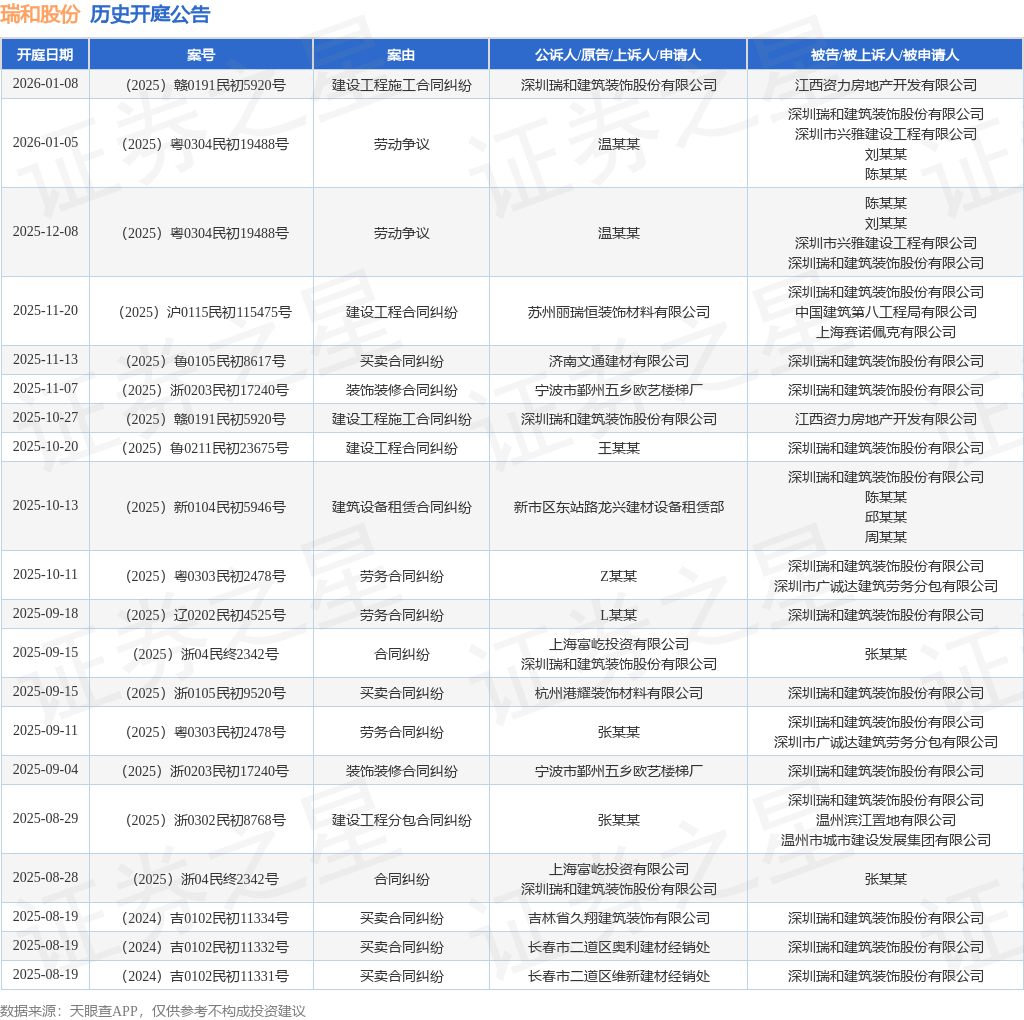The height and width of the screenshot is (1020, 1024).
Task: Pick the date 2025-10-20
Action: tap(45, 447)
